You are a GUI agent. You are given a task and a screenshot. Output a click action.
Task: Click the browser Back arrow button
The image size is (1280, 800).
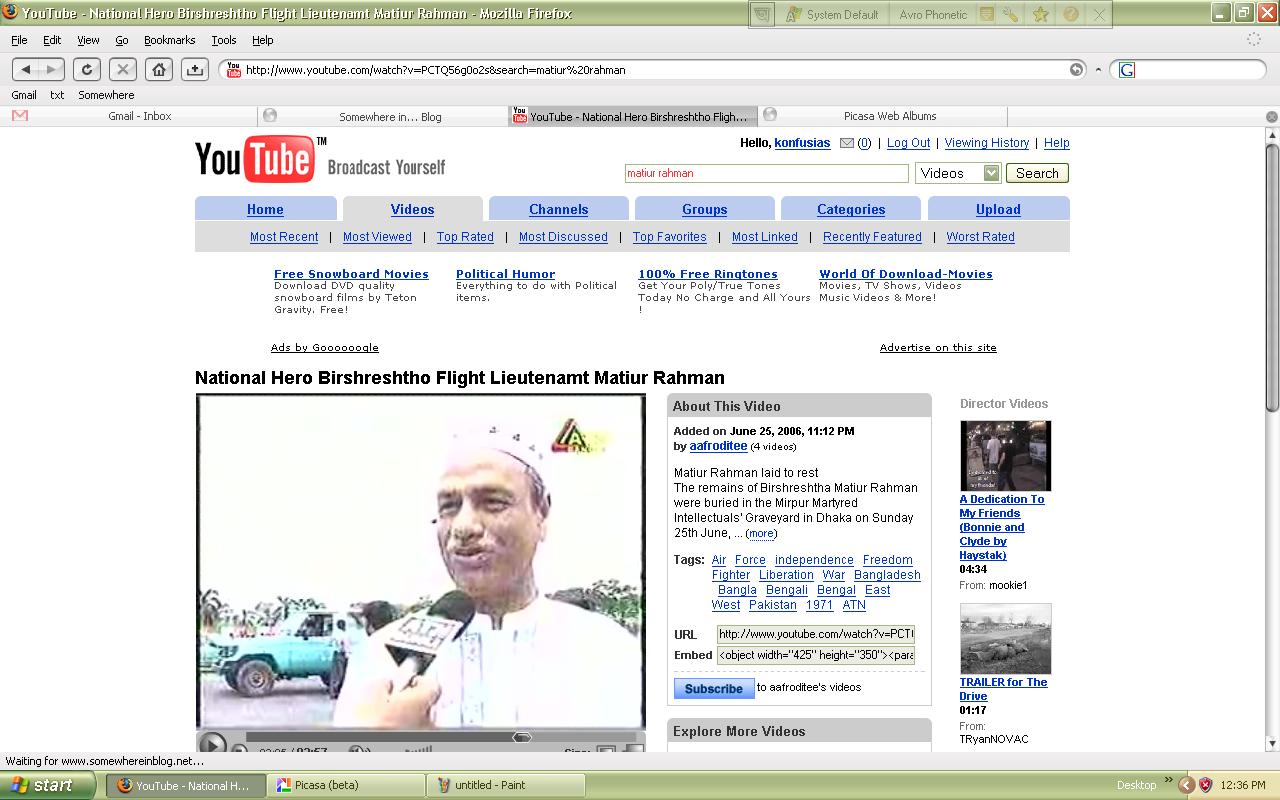tap(25, 69)
